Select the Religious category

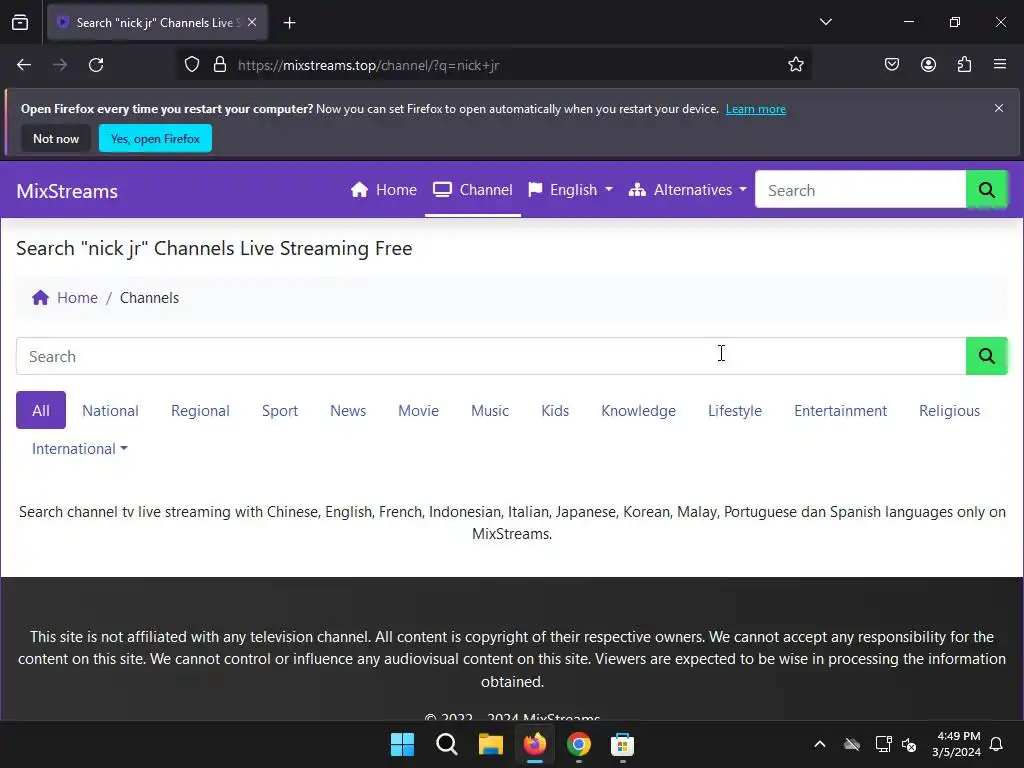click(x=950, y=410)
